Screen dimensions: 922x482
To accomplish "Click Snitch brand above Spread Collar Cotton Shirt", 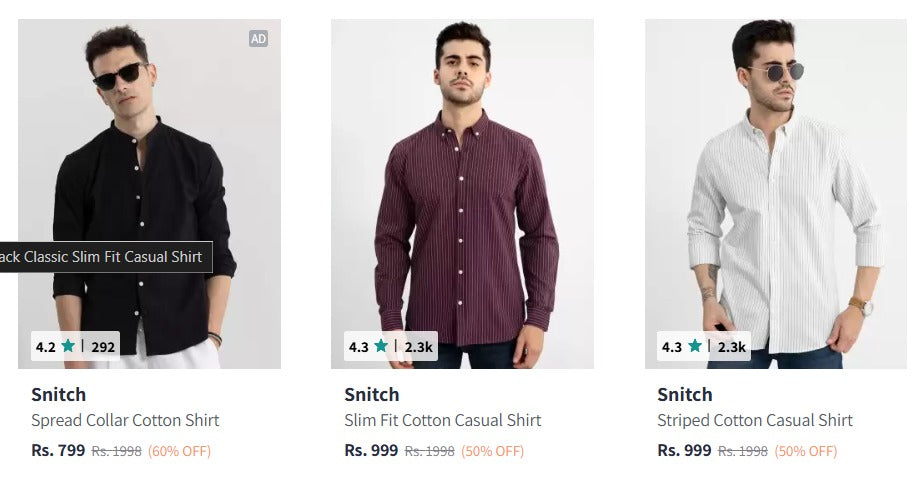I will (59, 395).
